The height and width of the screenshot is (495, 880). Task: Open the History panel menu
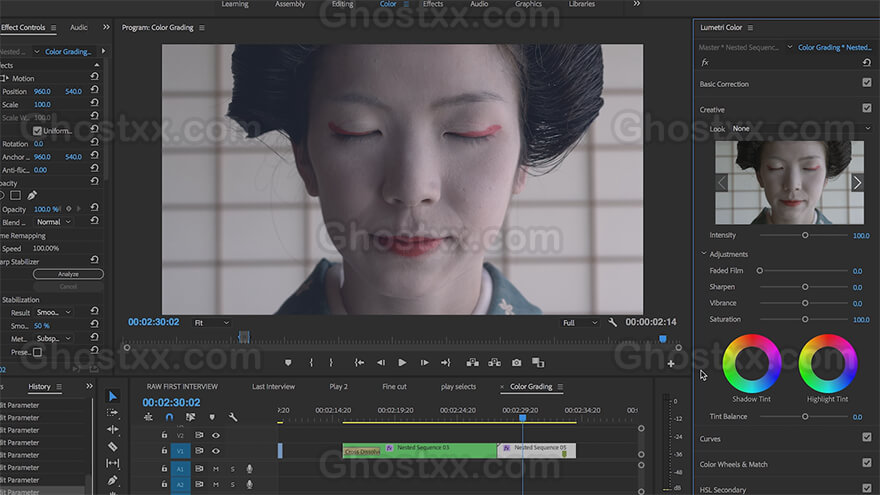59,387
